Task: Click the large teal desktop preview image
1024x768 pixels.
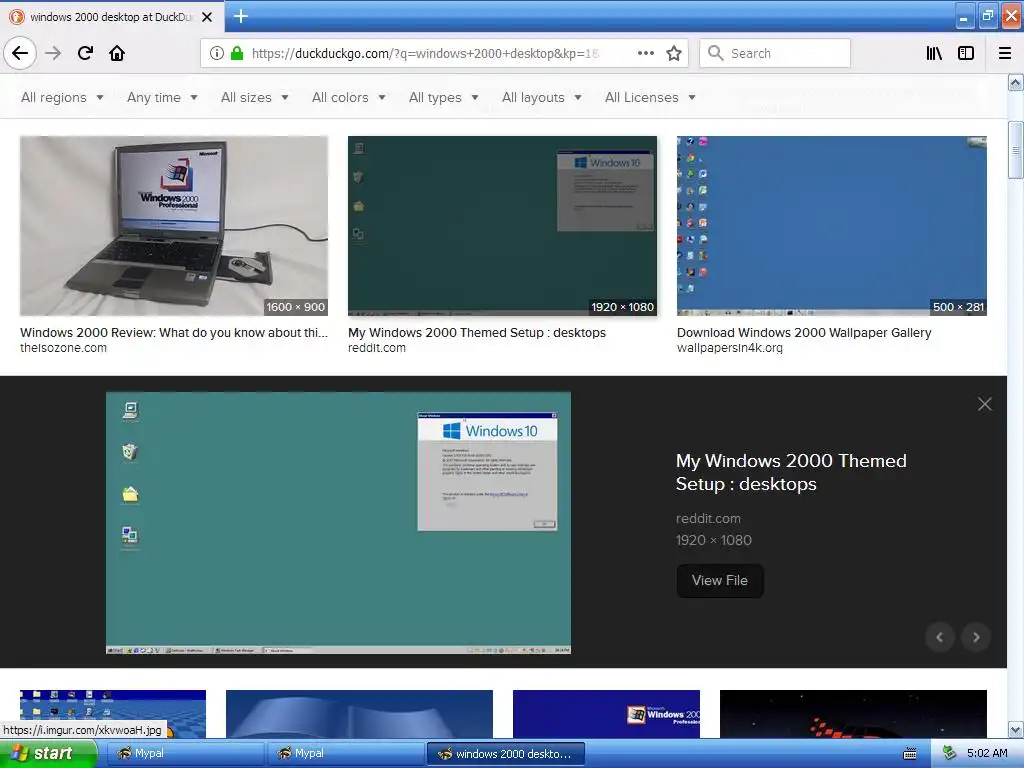Action: pyautogui.click(x=338, y=522)
